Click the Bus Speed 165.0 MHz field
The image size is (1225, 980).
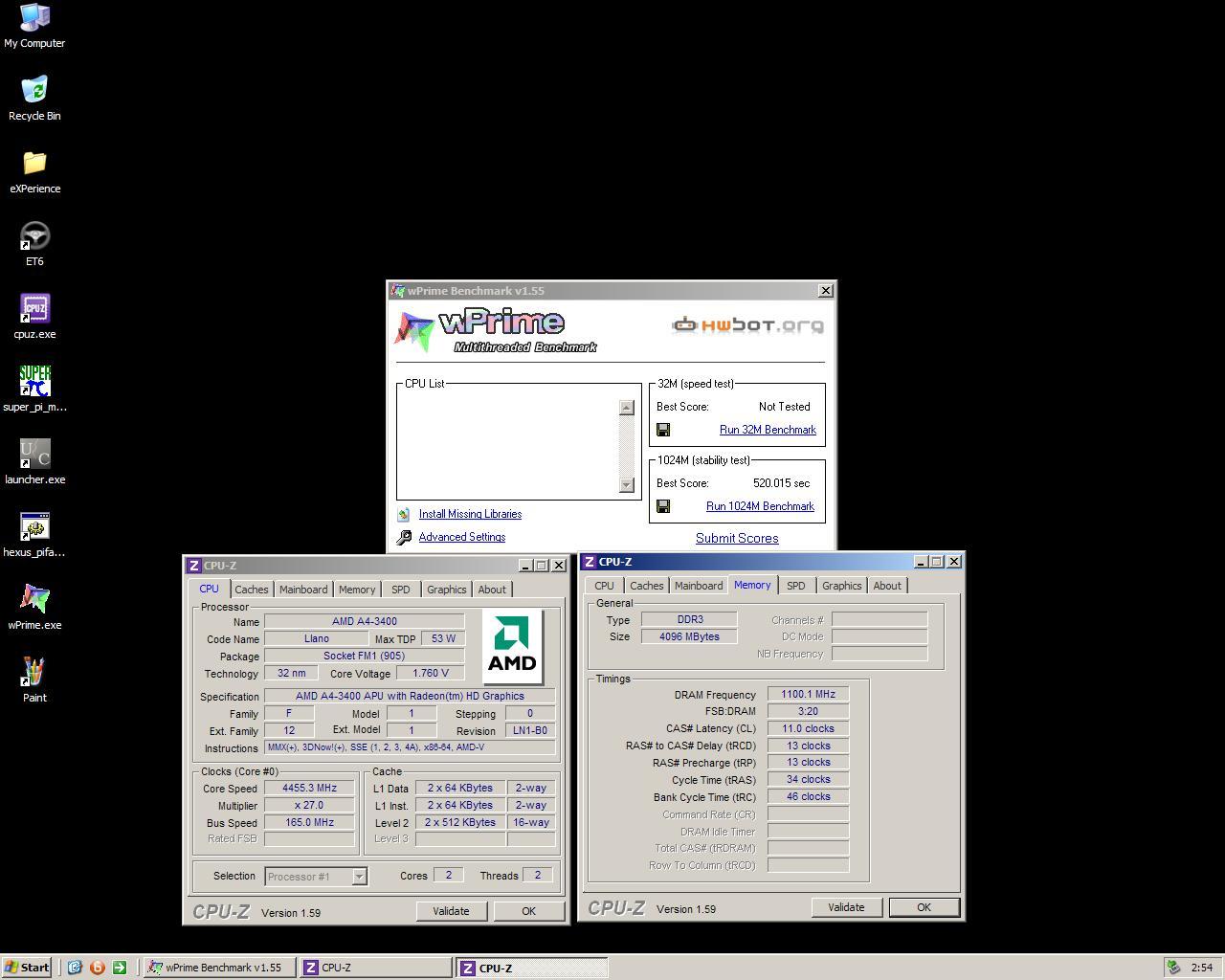coord(309,823)
